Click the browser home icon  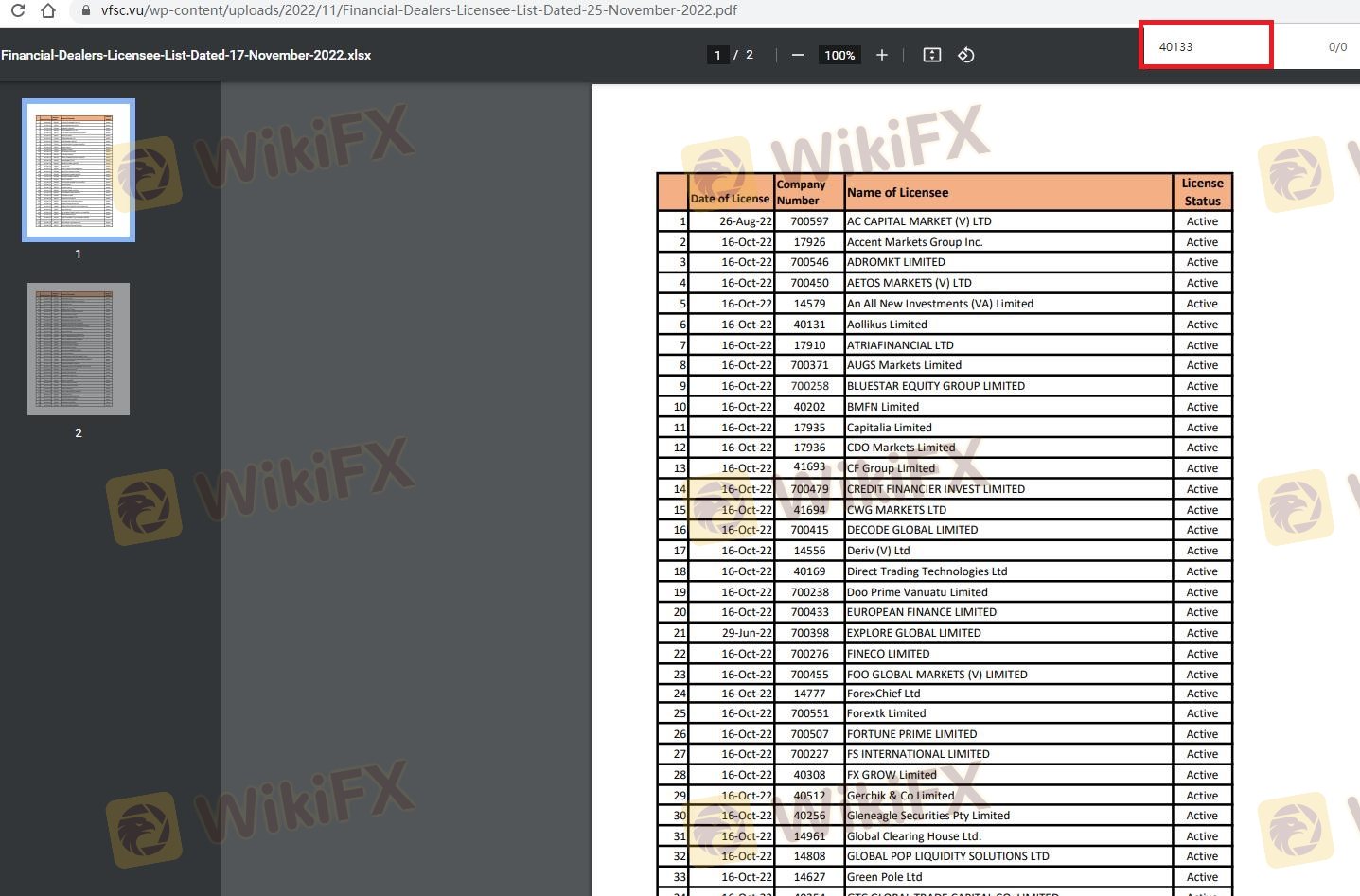click(x=48, y=10)
